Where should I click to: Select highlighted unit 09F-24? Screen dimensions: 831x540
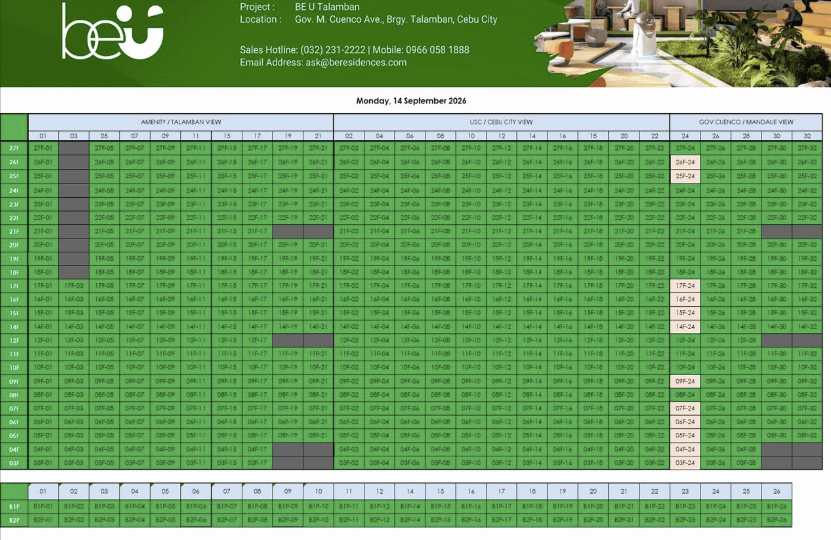[x=685, y=381]
